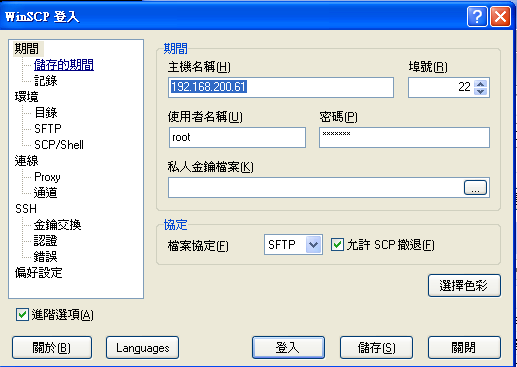The height and width of the screenshot is (367, 517).
Task: Click the 密碼 password field
Action: (x=404, y=137)
